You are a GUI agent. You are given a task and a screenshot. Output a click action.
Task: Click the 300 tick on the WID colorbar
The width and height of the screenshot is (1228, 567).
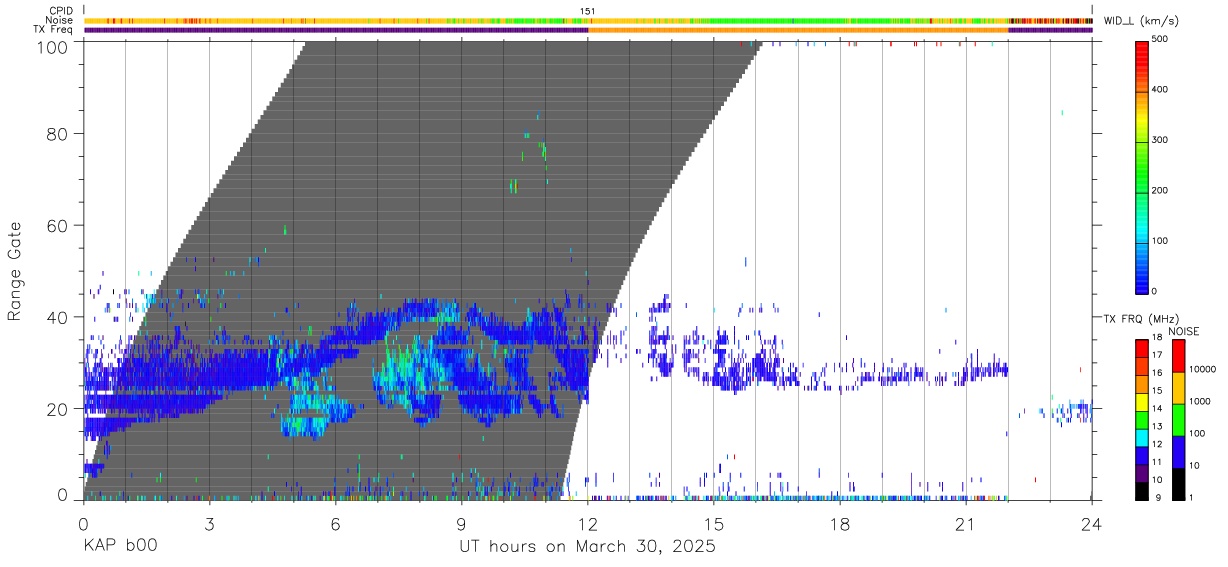tap(1159, 140)
